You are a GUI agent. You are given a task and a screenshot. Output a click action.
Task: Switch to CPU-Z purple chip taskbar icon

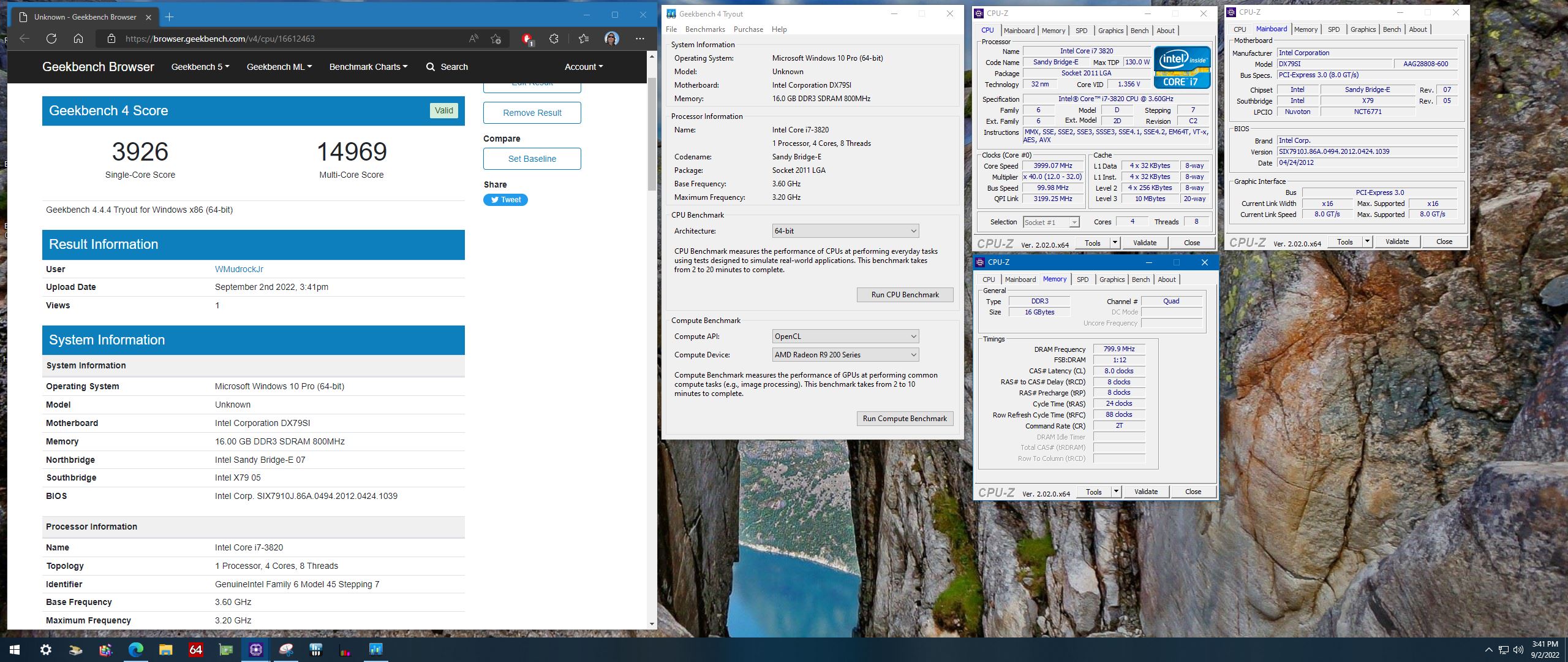pos(255,650)
